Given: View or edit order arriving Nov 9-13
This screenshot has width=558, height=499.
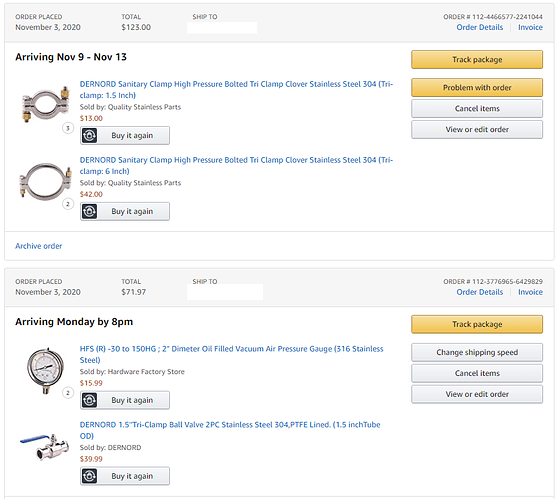Looking at the screenshot, I should tap(477, 130).
